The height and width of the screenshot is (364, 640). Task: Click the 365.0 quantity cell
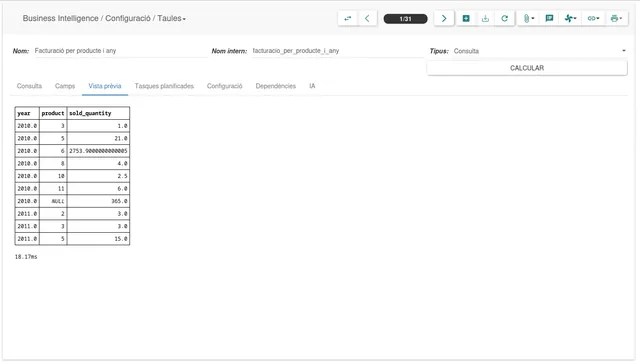(x=98, y=201)
